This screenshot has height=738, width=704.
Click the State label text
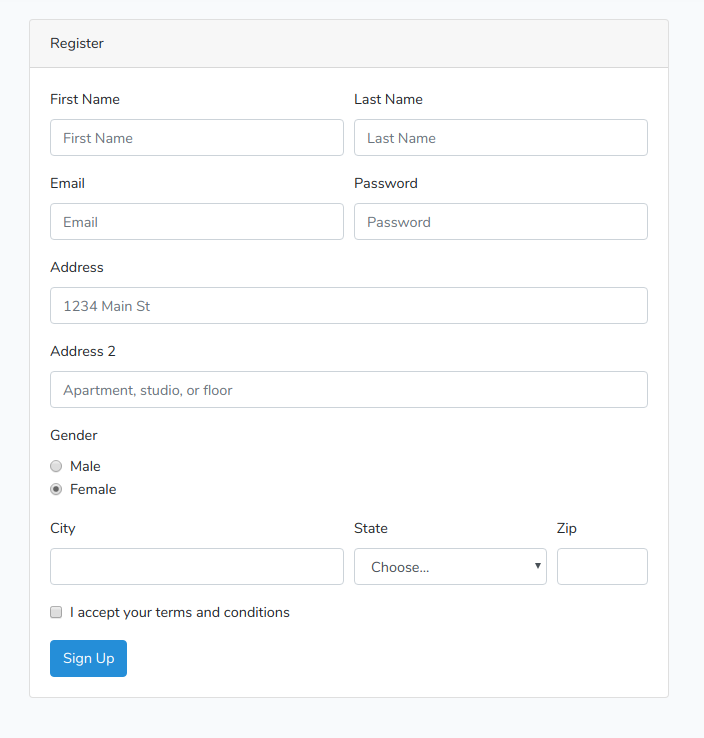(371, 528)
